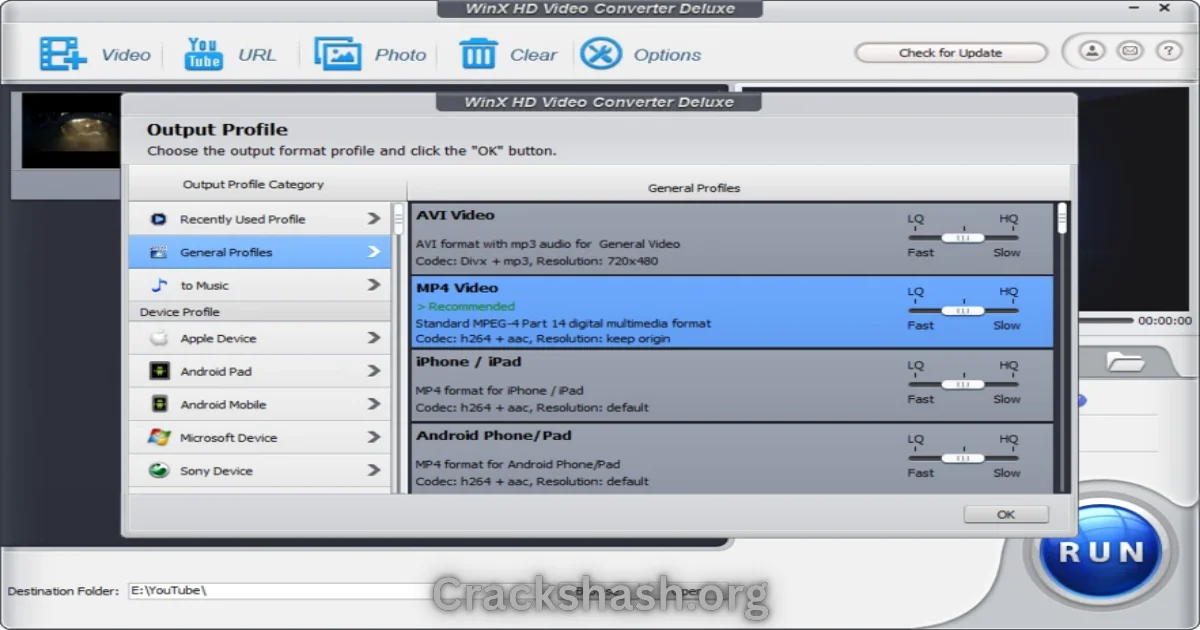1200x630 pixels.
Task: Select Android Mobile category label
Action: [223, 404]
